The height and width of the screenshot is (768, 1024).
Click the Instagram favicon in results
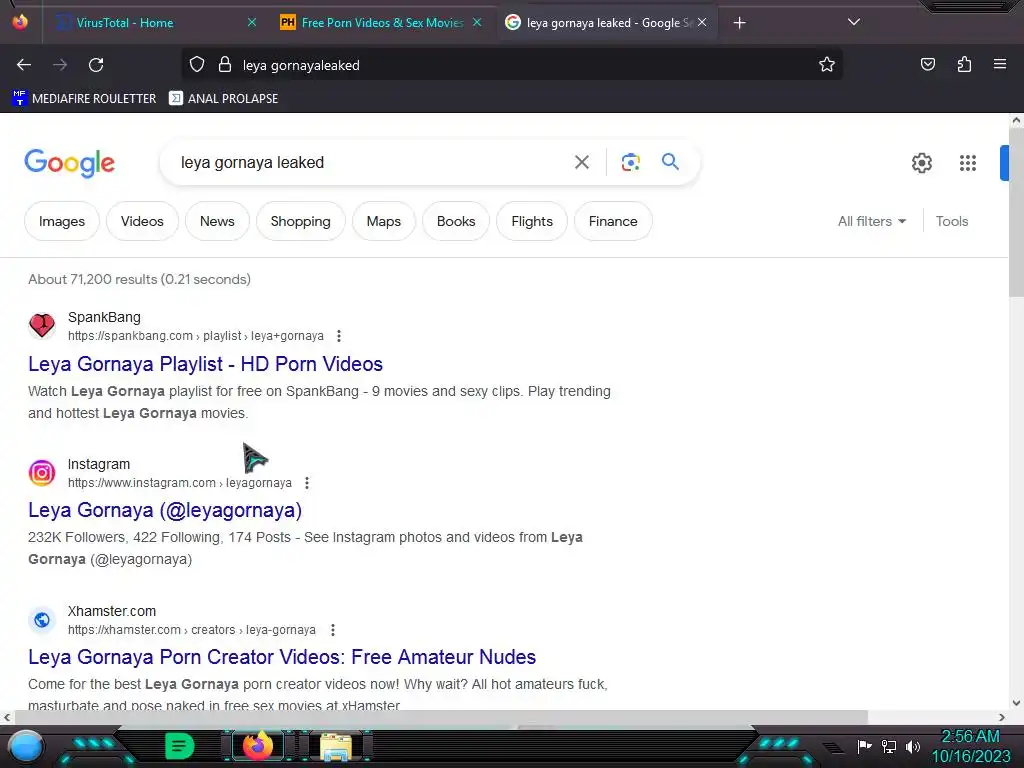point(42,473)
